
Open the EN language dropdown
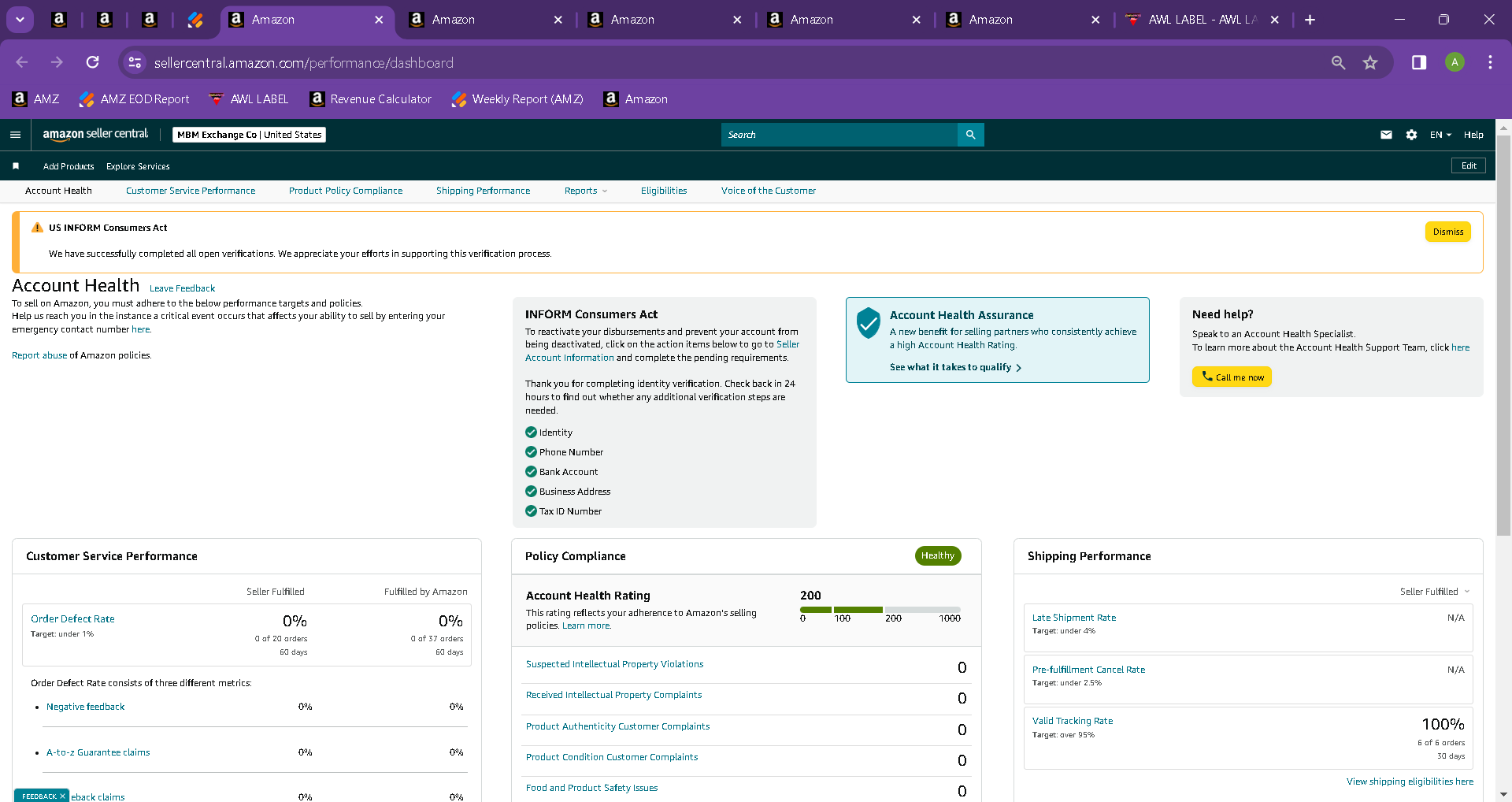click(1440, 135)
